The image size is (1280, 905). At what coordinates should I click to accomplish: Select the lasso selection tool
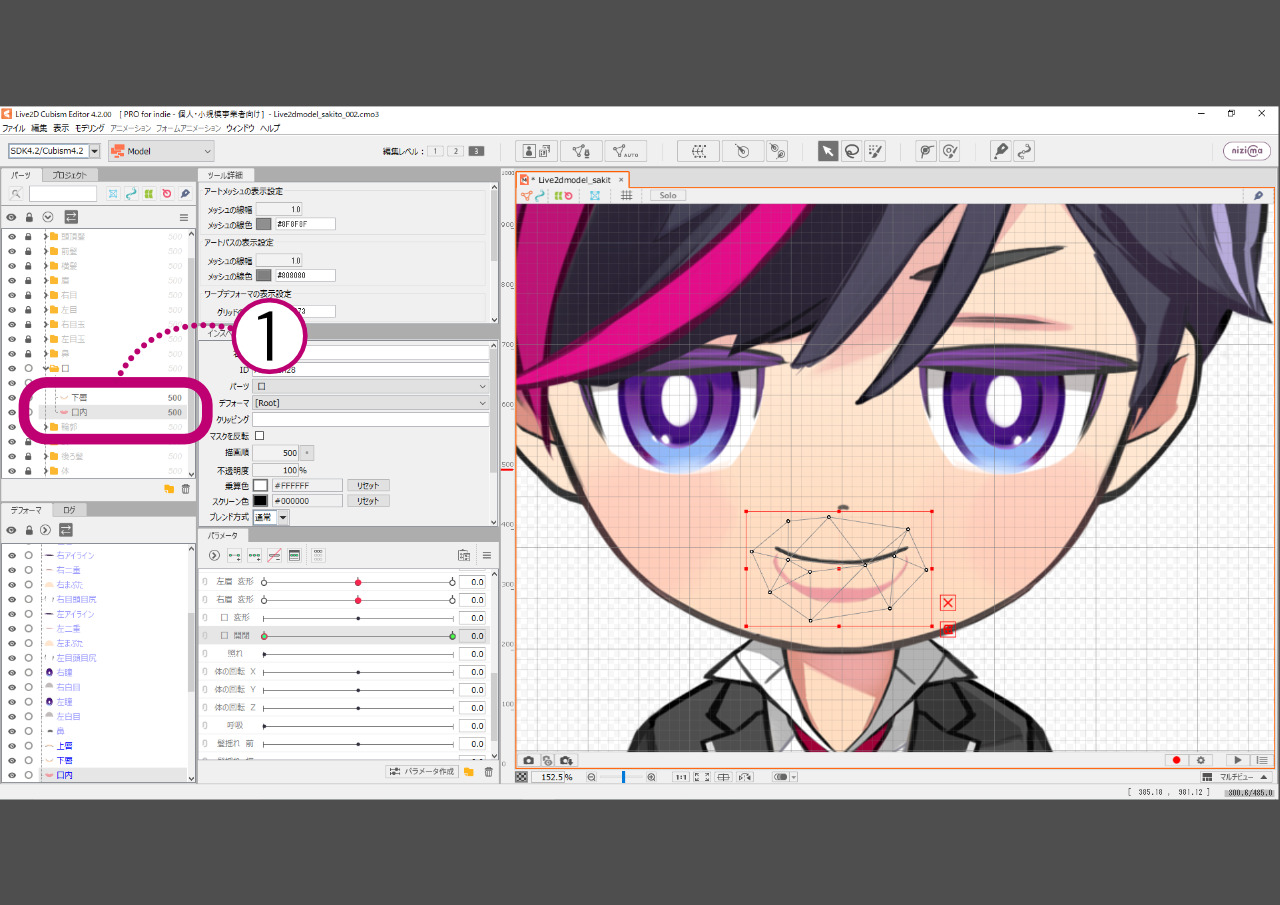(x=852, y=151)
